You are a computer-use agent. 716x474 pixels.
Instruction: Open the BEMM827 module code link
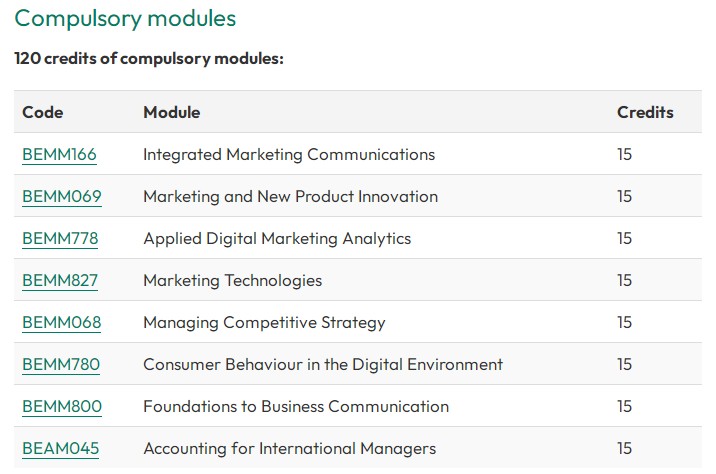(x=60, y=280)
